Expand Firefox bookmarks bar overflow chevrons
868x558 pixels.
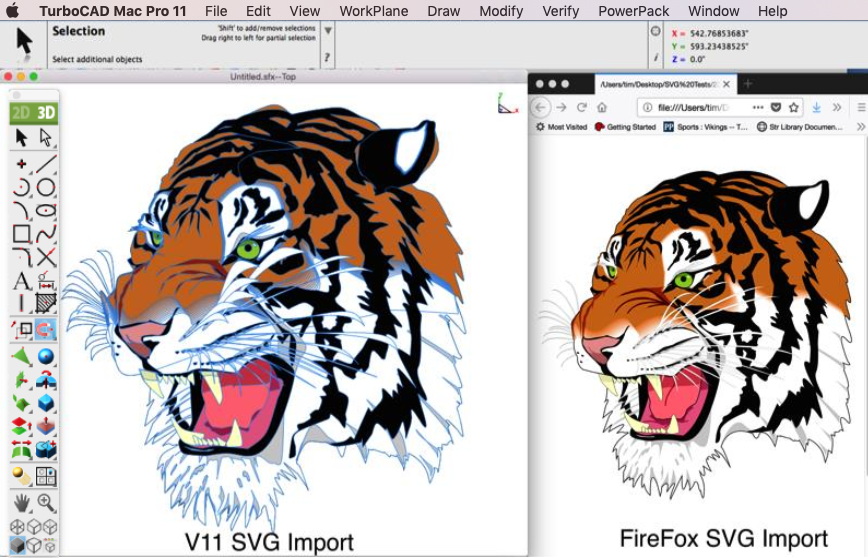[861, 127]
